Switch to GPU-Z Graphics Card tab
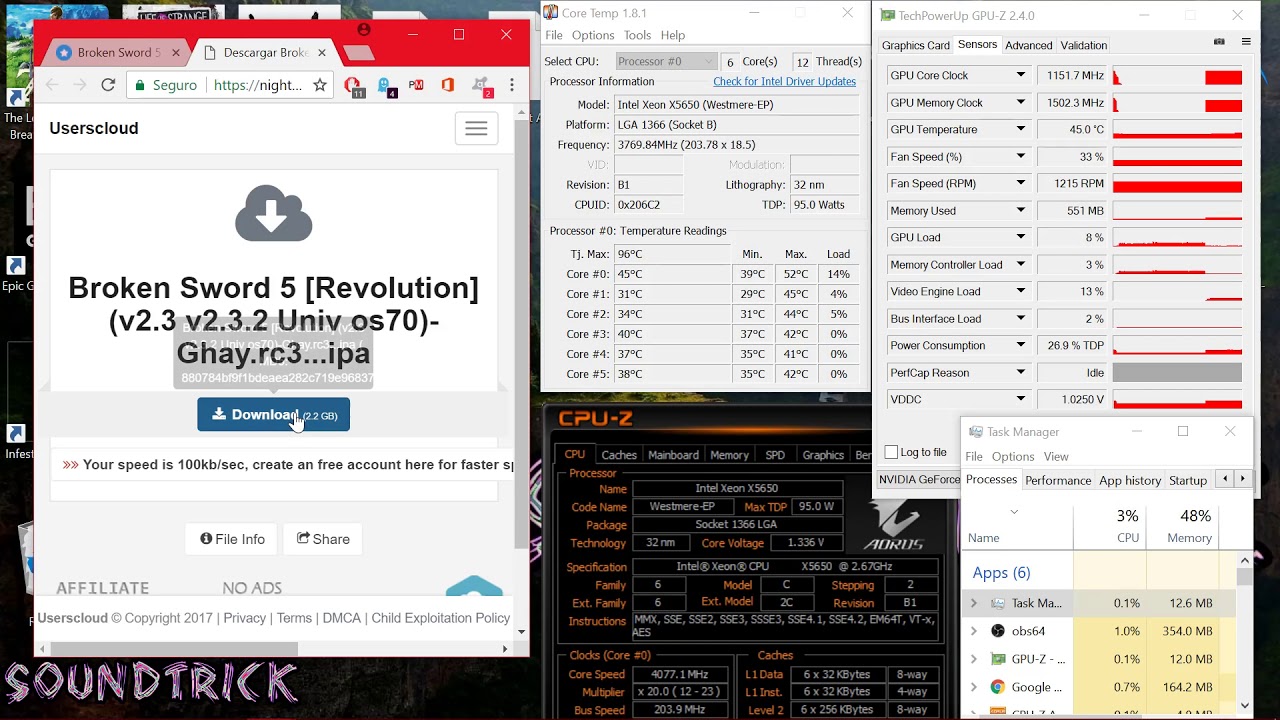 click(915, 45)
